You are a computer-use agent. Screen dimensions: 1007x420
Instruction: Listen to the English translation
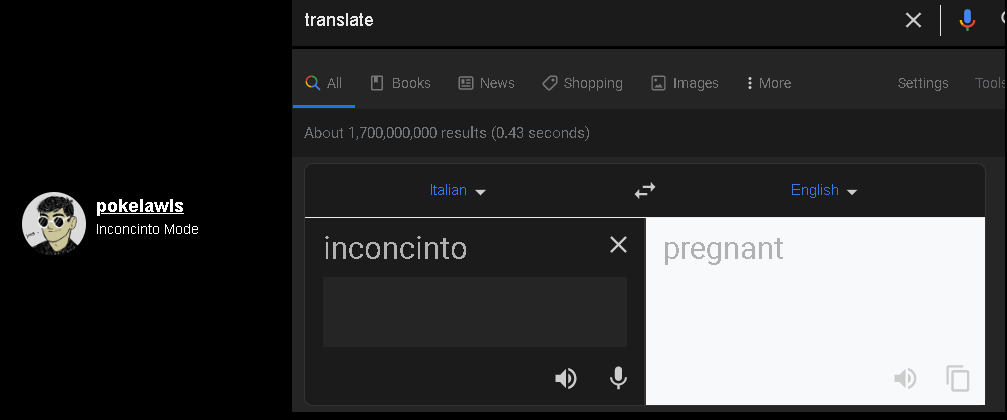point(905,378)
